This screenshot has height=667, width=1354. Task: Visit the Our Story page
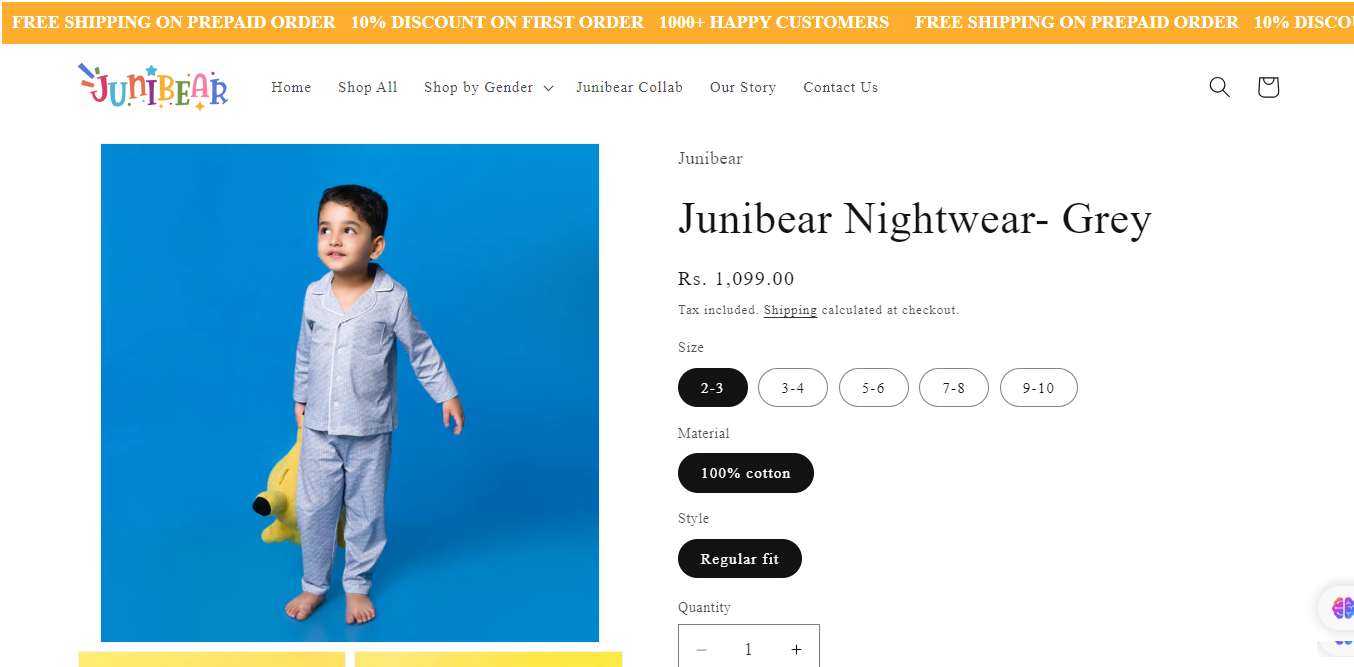743,88
